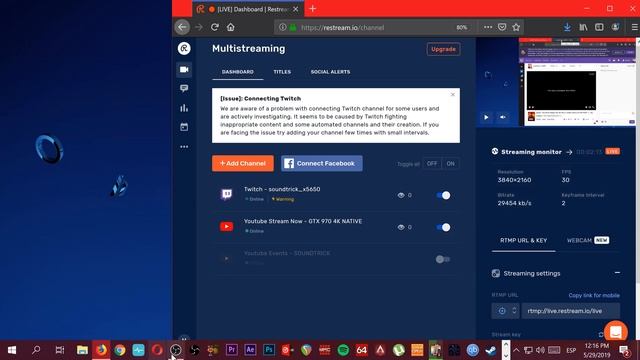Open the chat section in the sidebar

click(184, 88)
